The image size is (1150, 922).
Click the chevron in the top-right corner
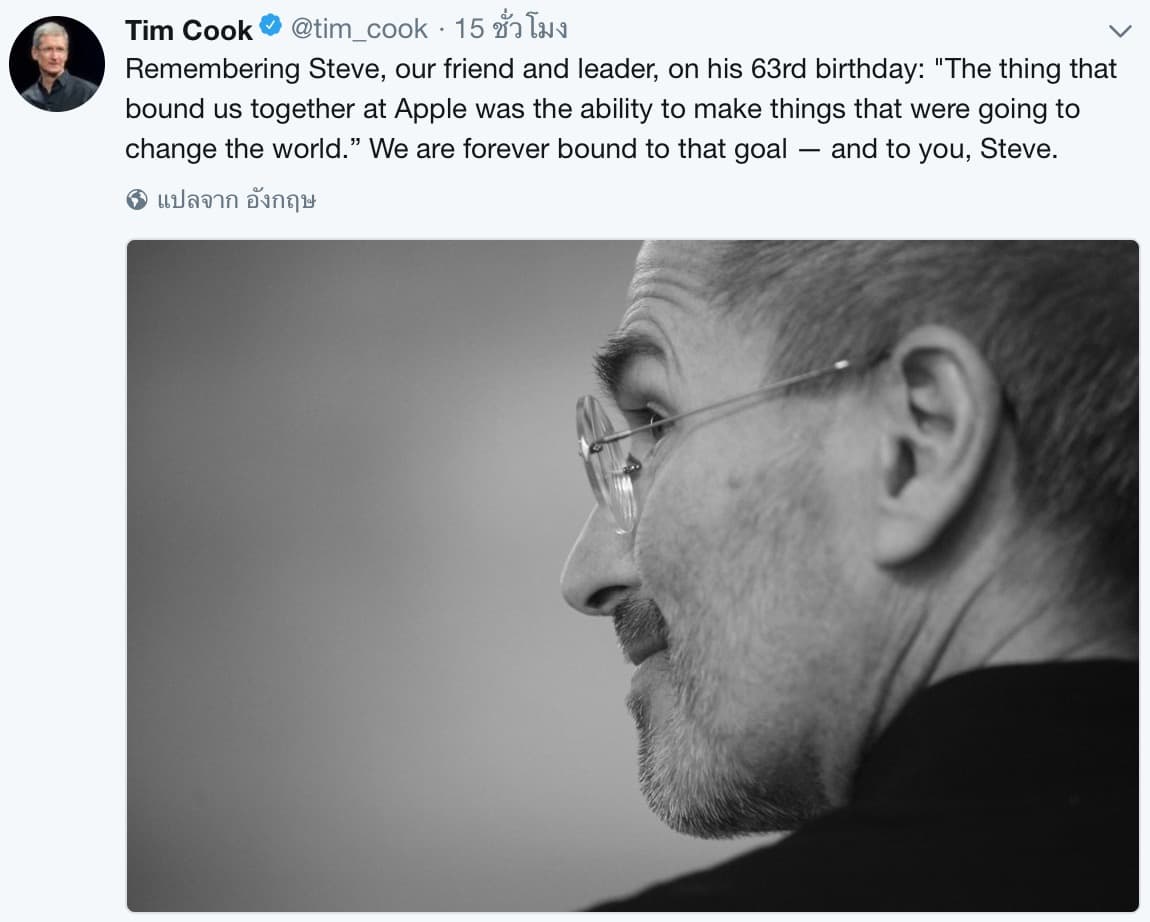[1122, 30]
